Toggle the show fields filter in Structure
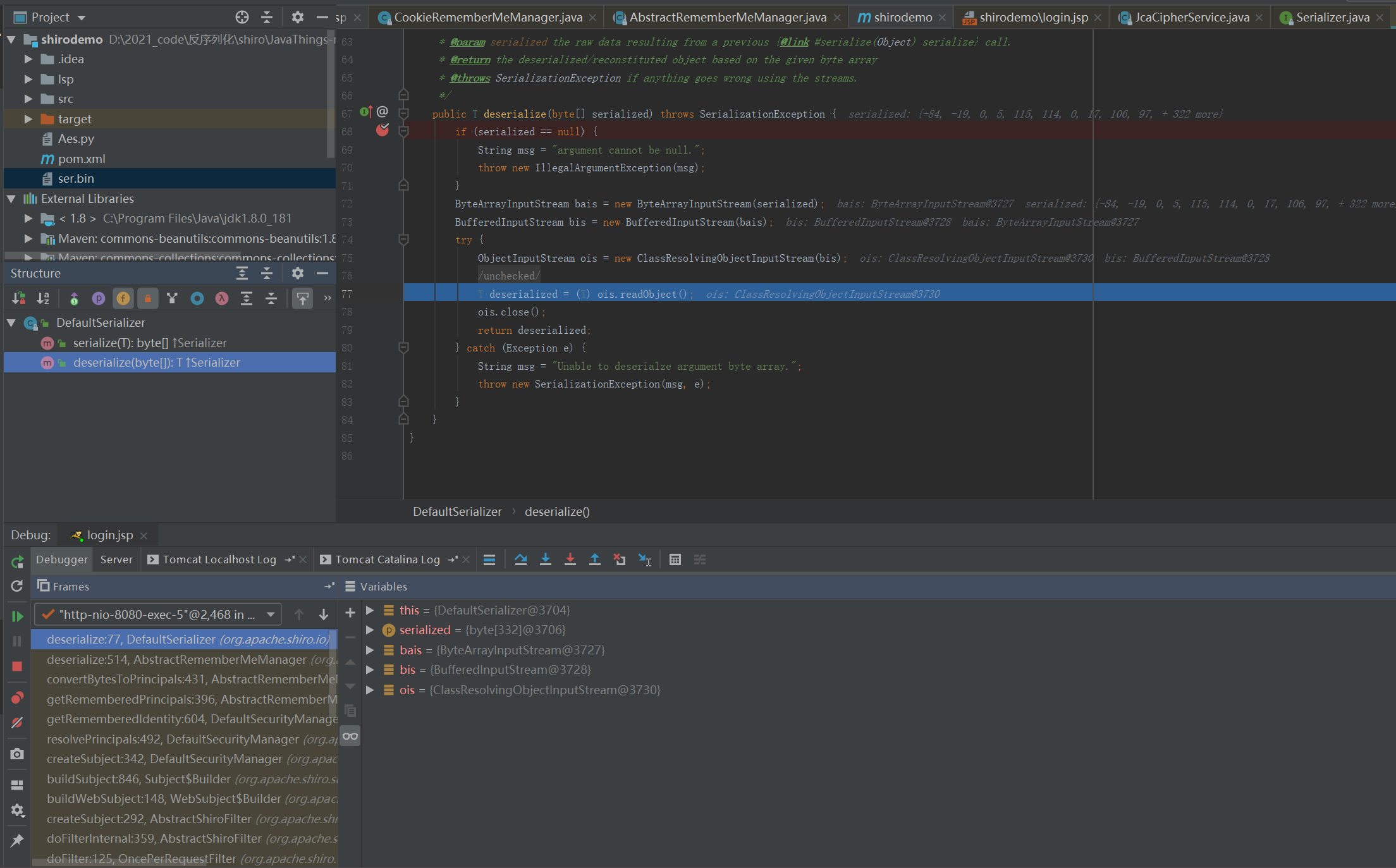The height and width of the screenshot is (868, 1396). coord(123,298)
